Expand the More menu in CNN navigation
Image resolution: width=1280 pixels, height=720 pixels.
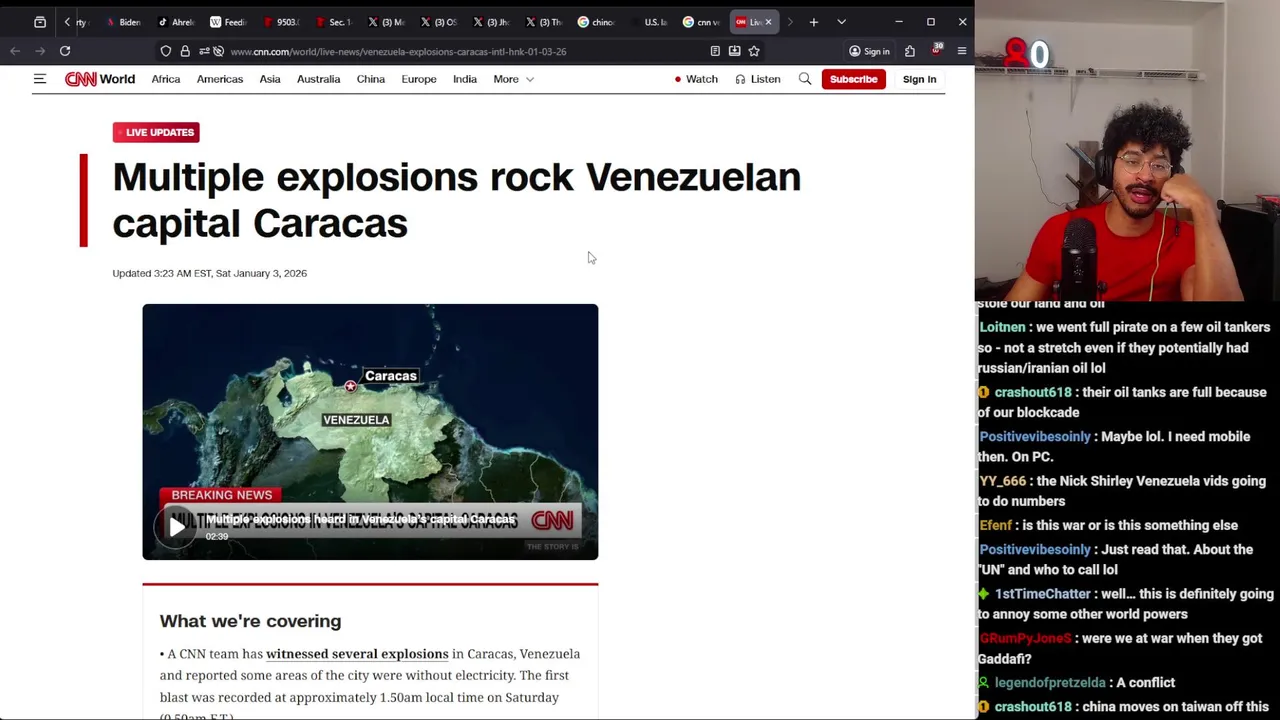(x=513, y=79)
